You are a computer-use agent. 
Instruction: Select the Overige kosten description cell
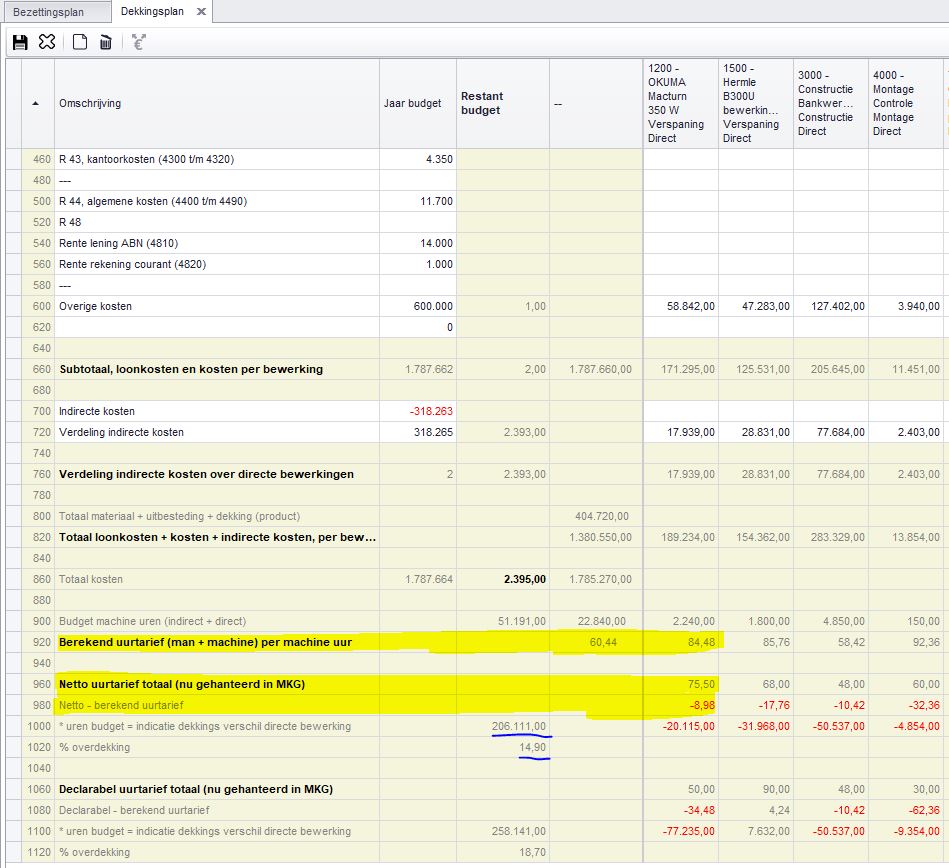(x=217, y=306)
